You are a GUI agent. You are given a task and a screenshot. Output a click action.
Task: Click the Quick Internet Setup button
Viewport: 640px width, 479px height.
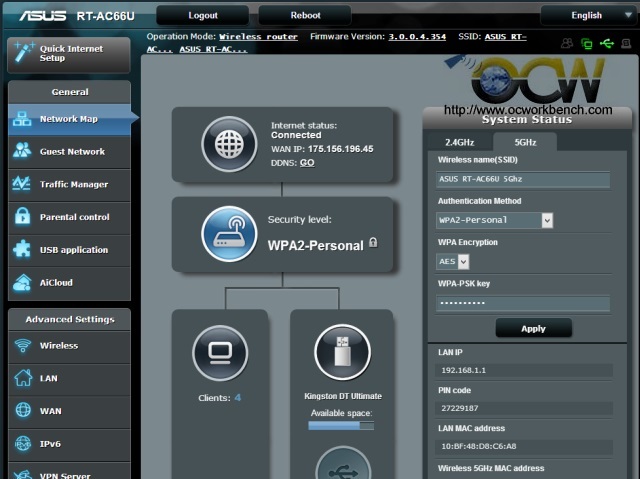pyautogui.click(x=69, y=54)
